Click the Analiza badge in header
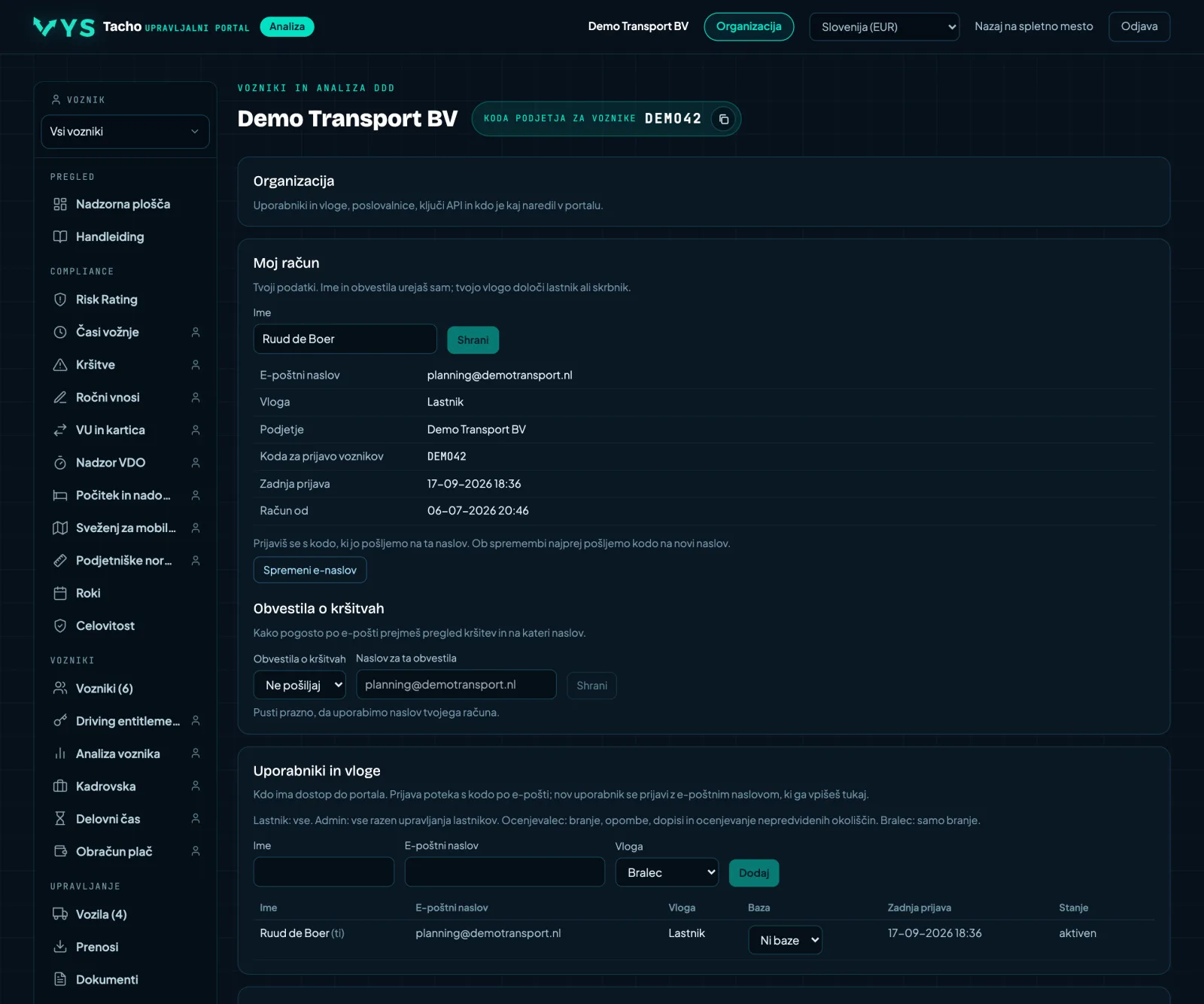Viewport: 1204px width, 1004px height. point(287,26)
